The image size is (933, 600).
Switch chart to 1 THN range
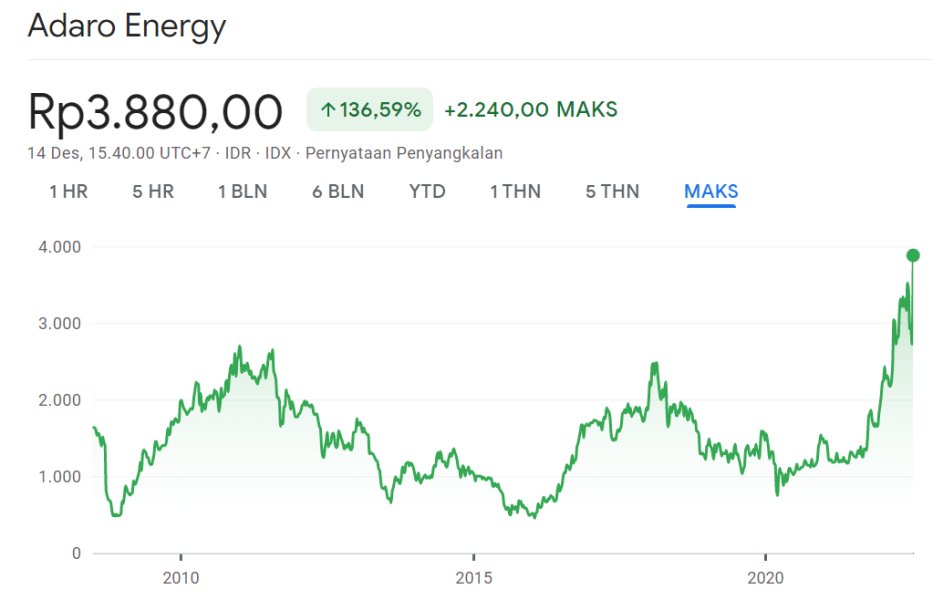(515, 191)
